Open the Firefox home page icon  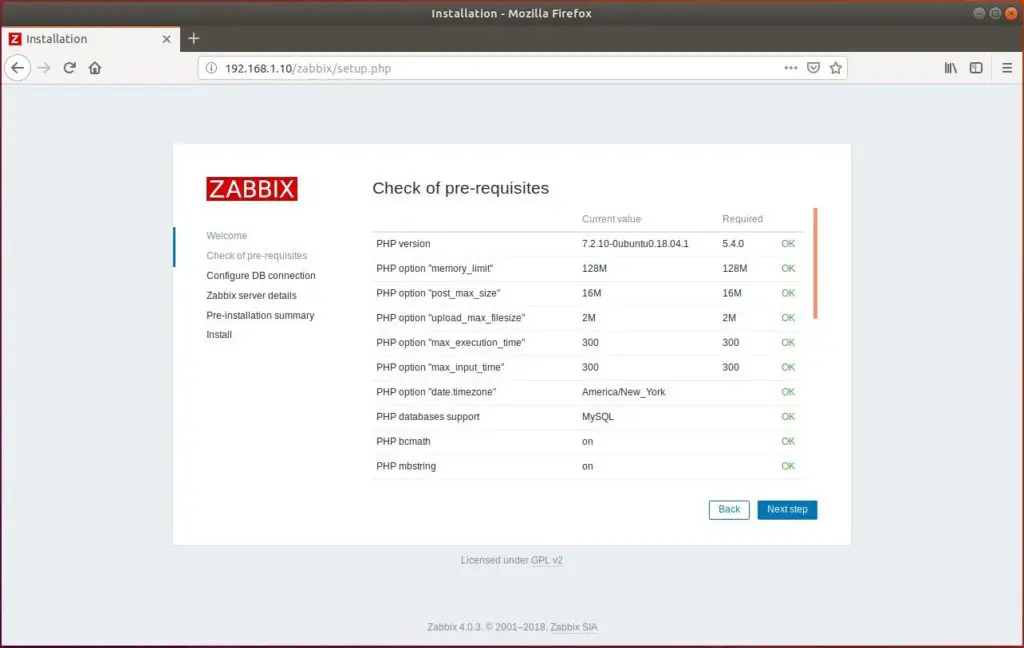(95, 68)
